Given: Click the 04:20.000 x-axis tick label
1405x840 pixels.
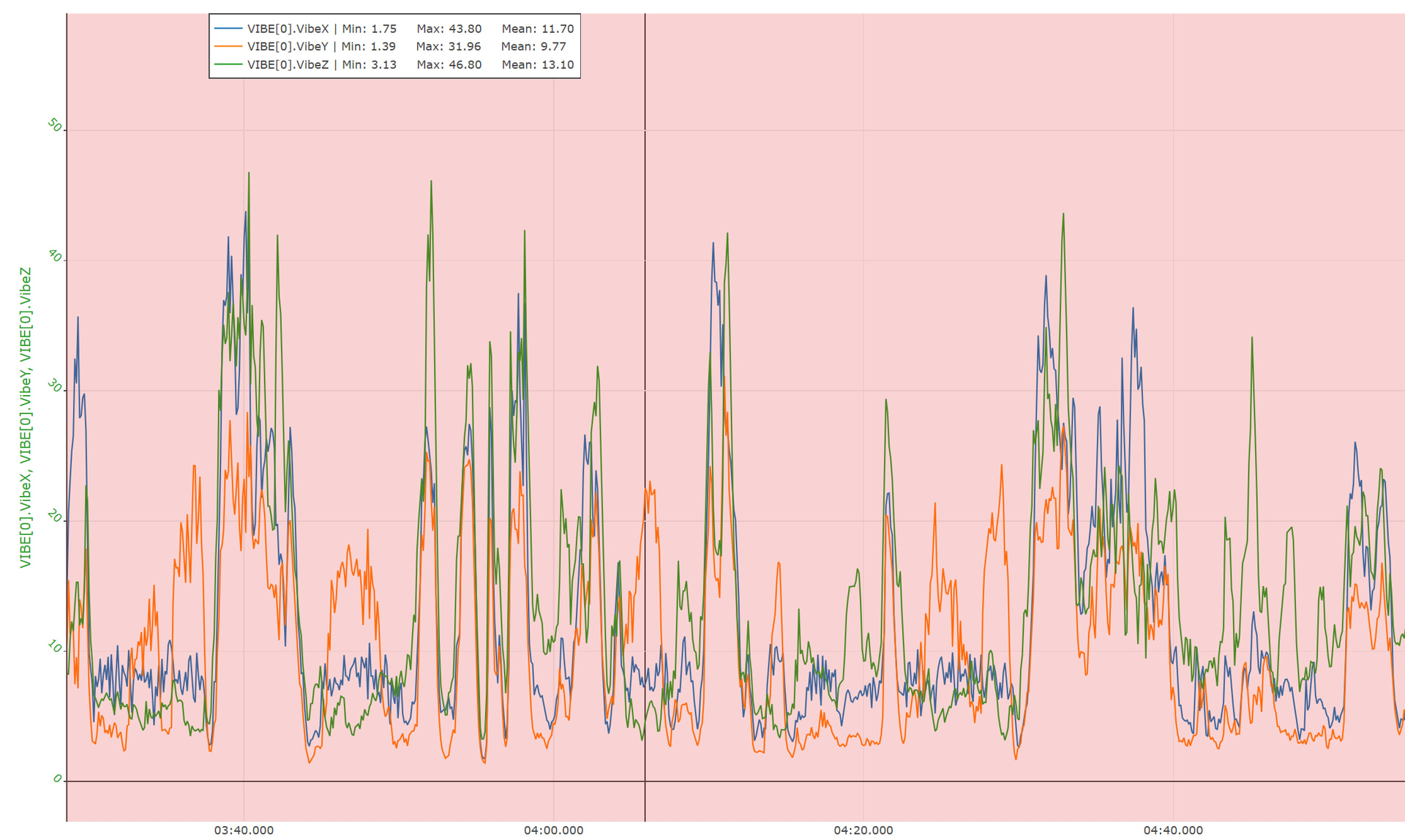Looking at the screenshot, I should (x=863, y=830).
